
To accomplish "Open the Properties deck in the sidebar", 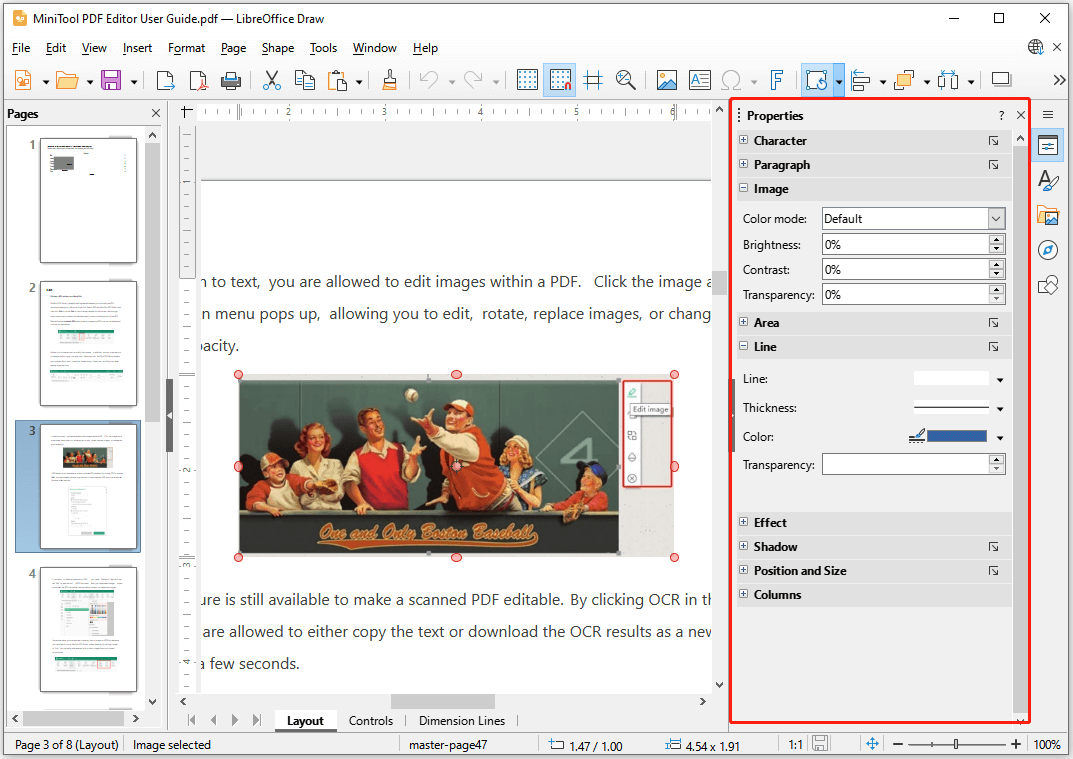I will pyautogui.click(x=1048, y=145).
